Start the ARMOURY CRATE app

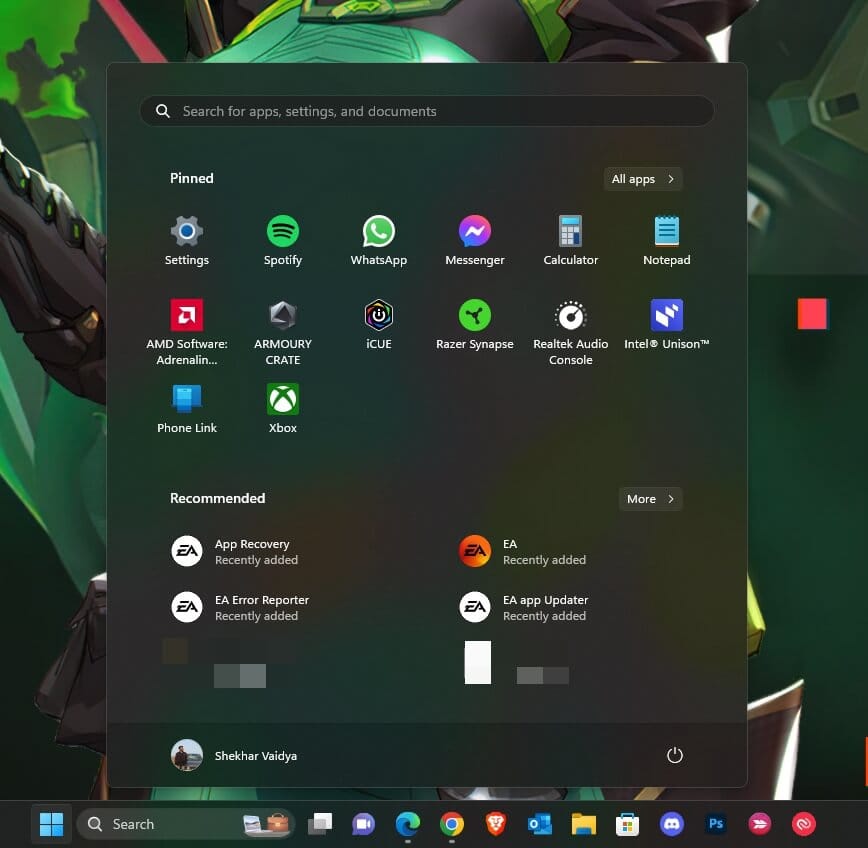pyautogui.click(x=282, y=313)
